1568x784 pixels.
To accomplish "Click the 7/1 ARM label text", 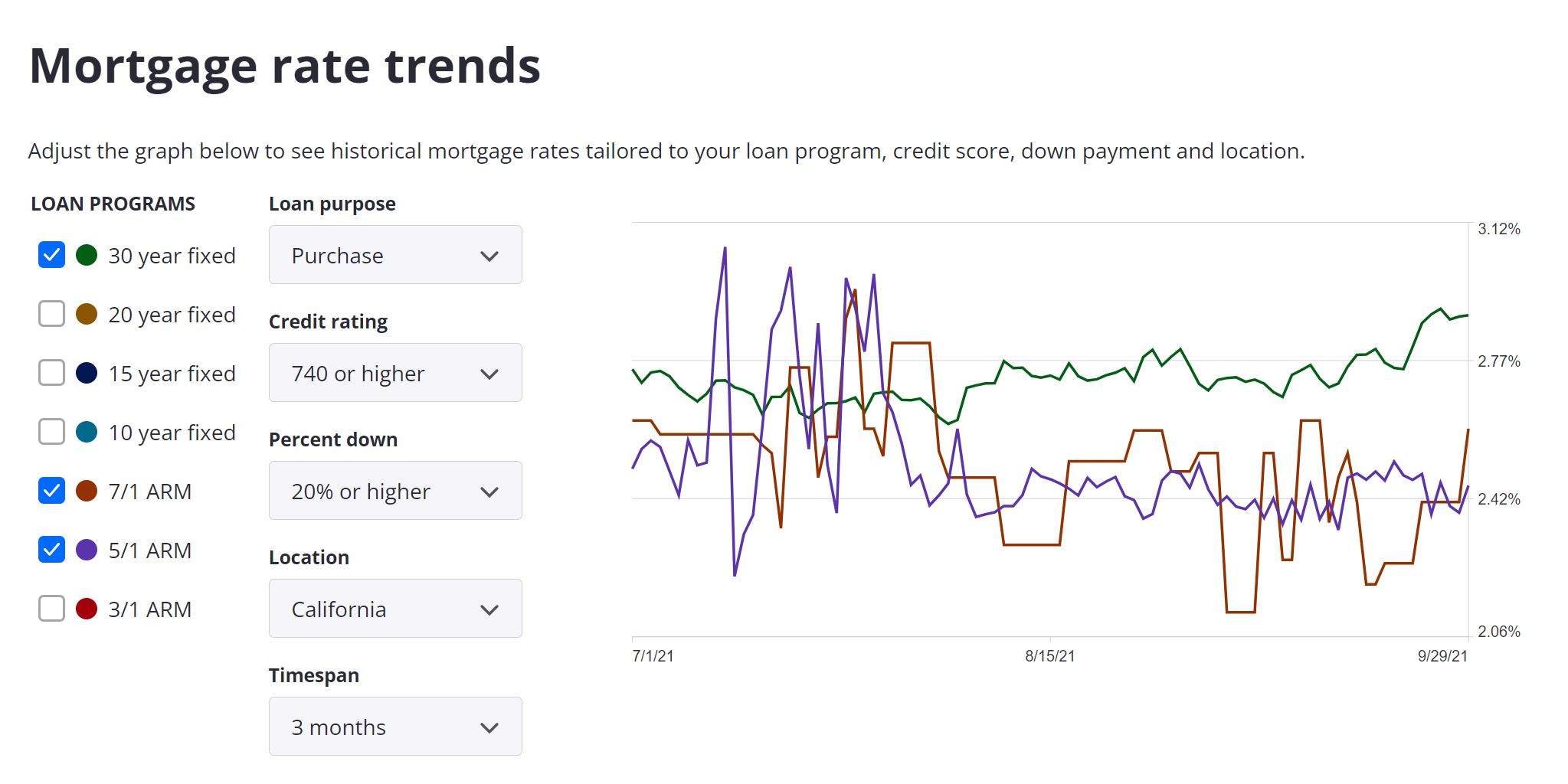I will coord(150,492).
